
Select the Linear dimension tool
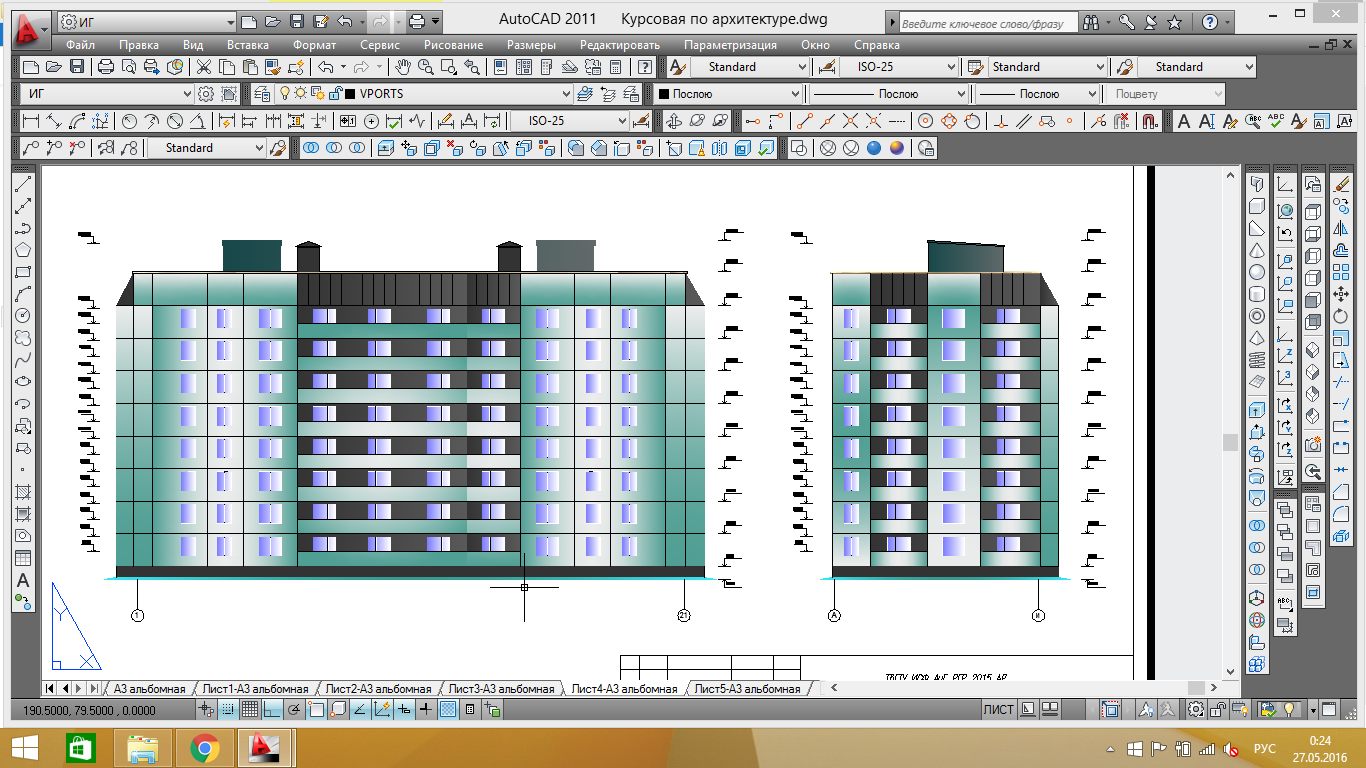(x=30, y=121)
